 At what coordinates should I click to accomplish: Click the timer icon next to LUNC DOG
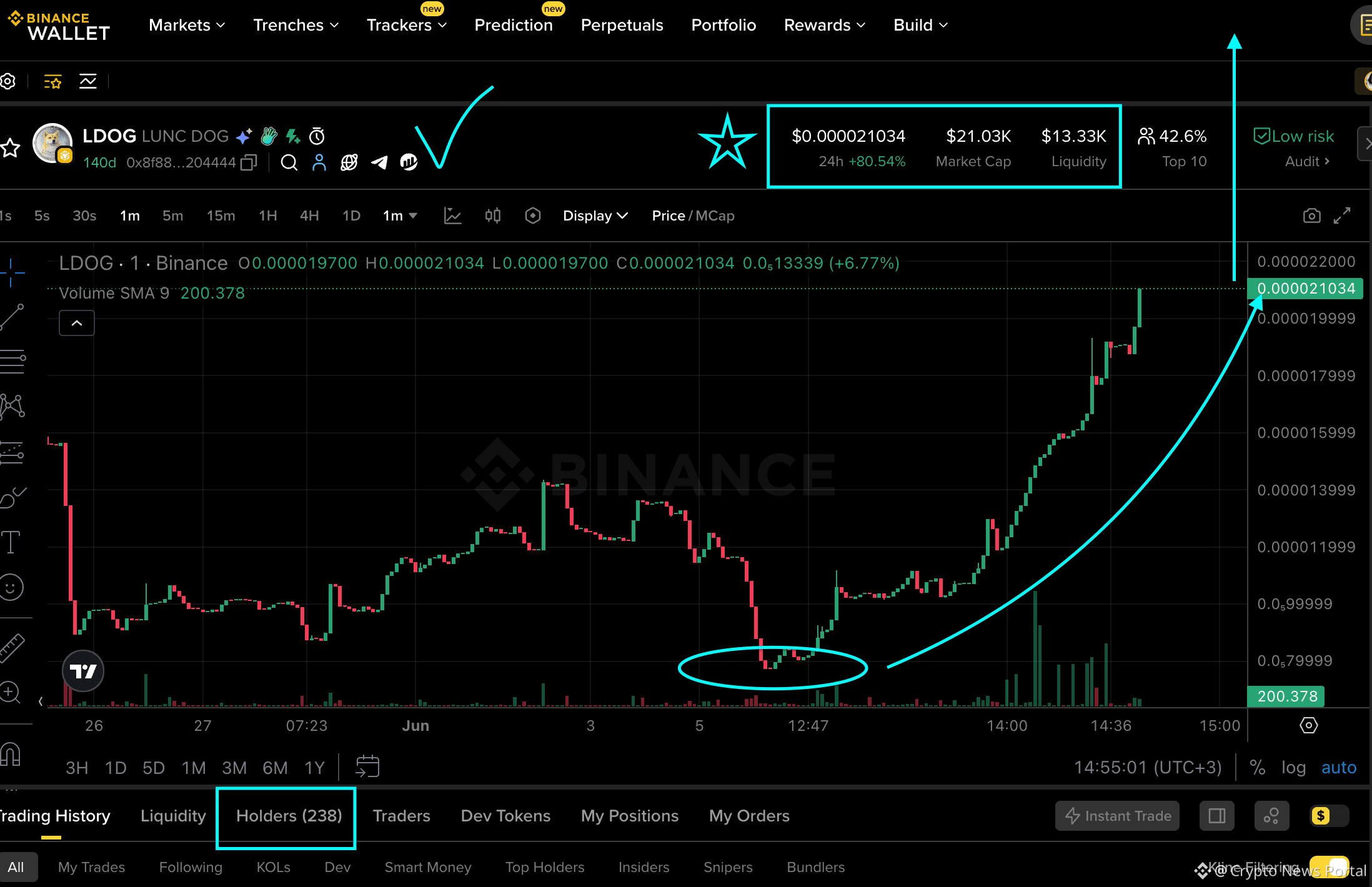(x=317, y=136)
